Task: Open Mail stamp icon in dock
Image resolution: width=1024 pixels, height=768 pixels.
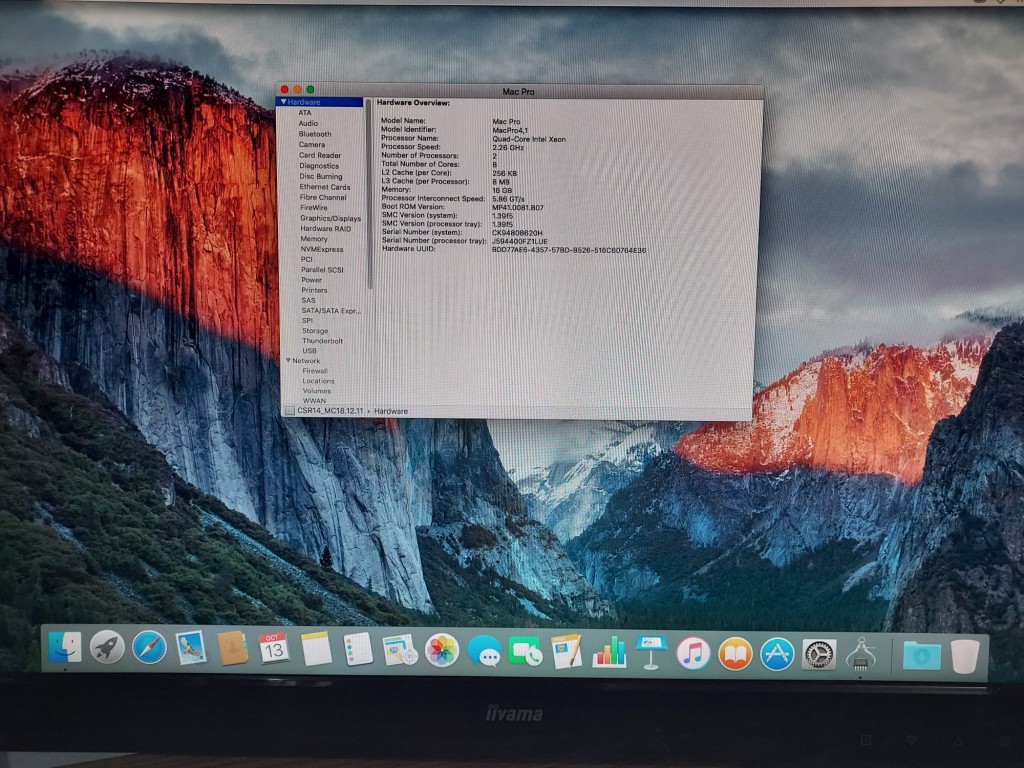Action: point(191,648)
